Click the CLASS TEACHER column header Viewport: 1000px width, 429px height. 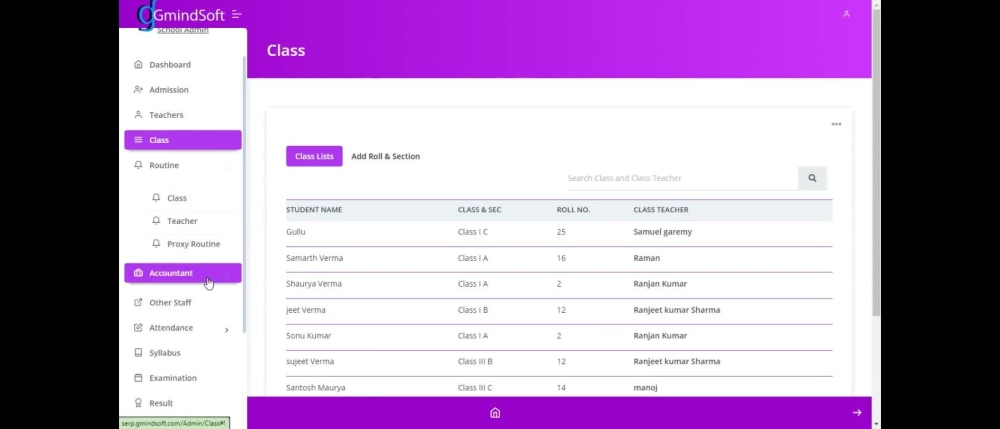(x=661, y=210)
